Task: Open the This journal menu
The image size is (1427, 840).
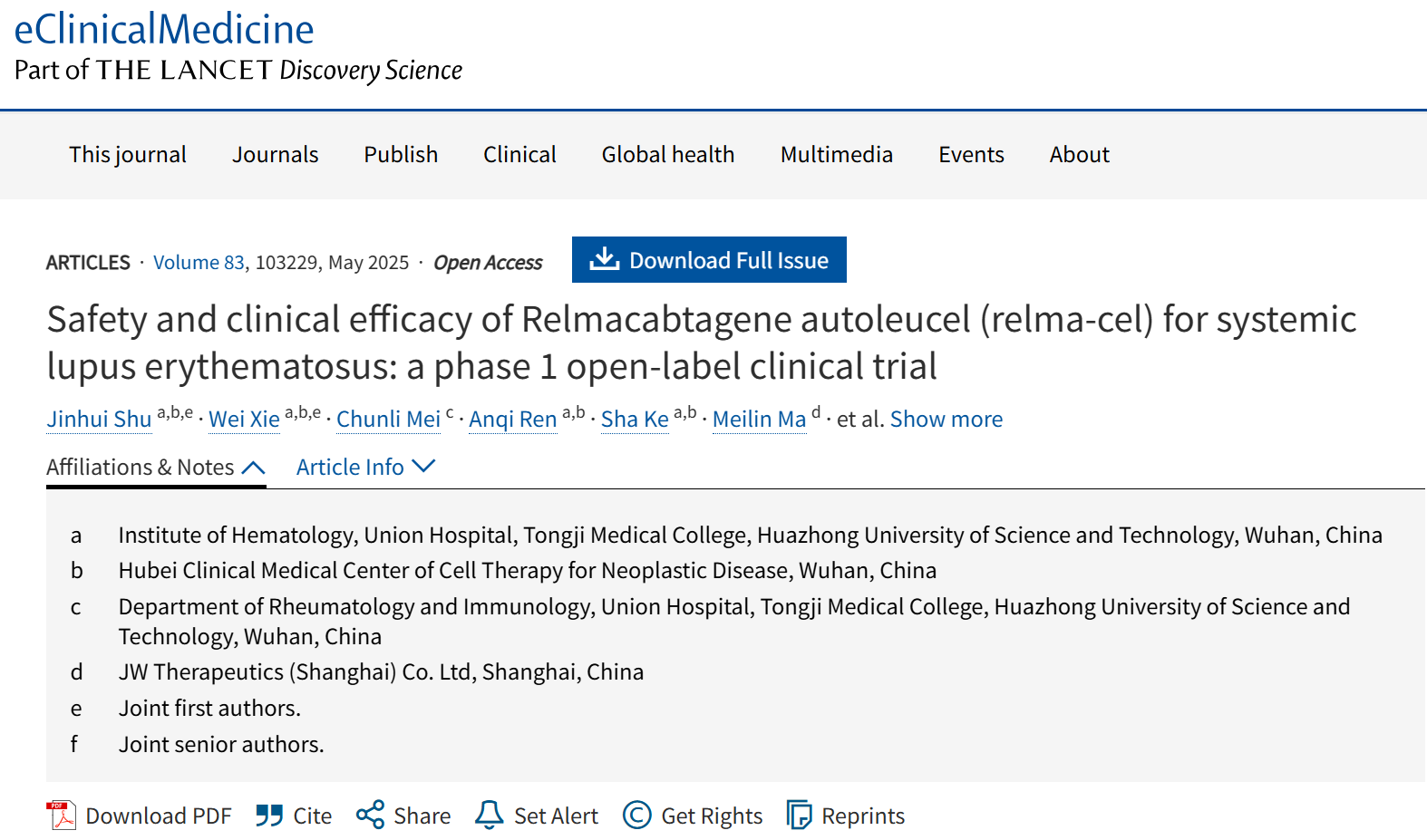Action: 128,155
